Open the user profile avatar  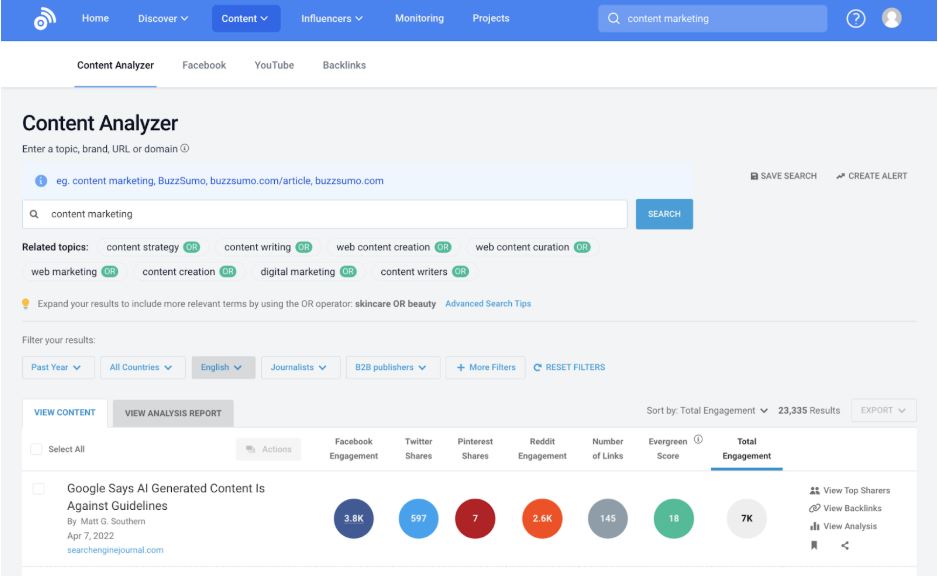tap(891, 18)
